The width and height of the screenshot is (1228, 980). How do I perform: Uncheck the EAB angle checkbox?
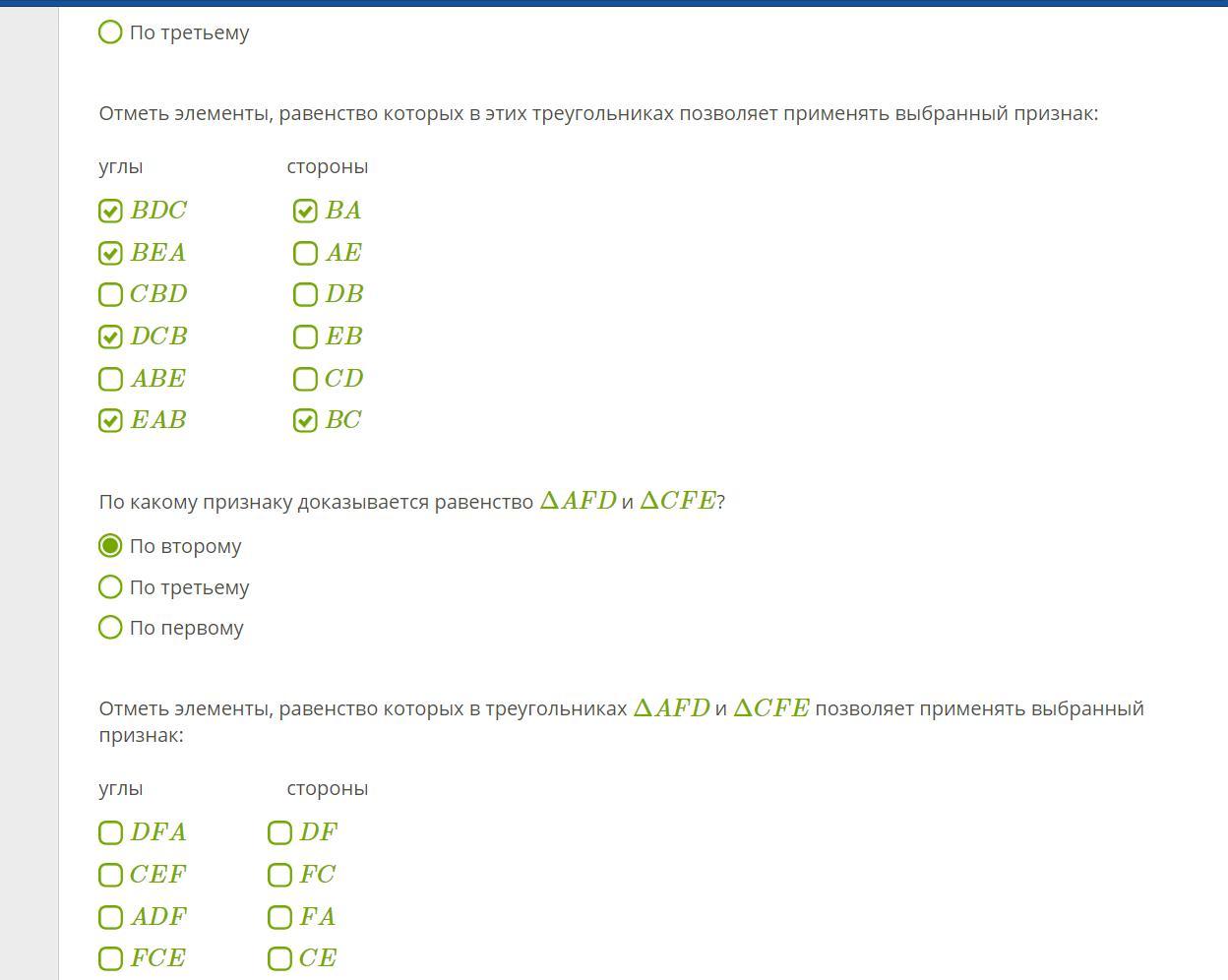coord(111,420)
